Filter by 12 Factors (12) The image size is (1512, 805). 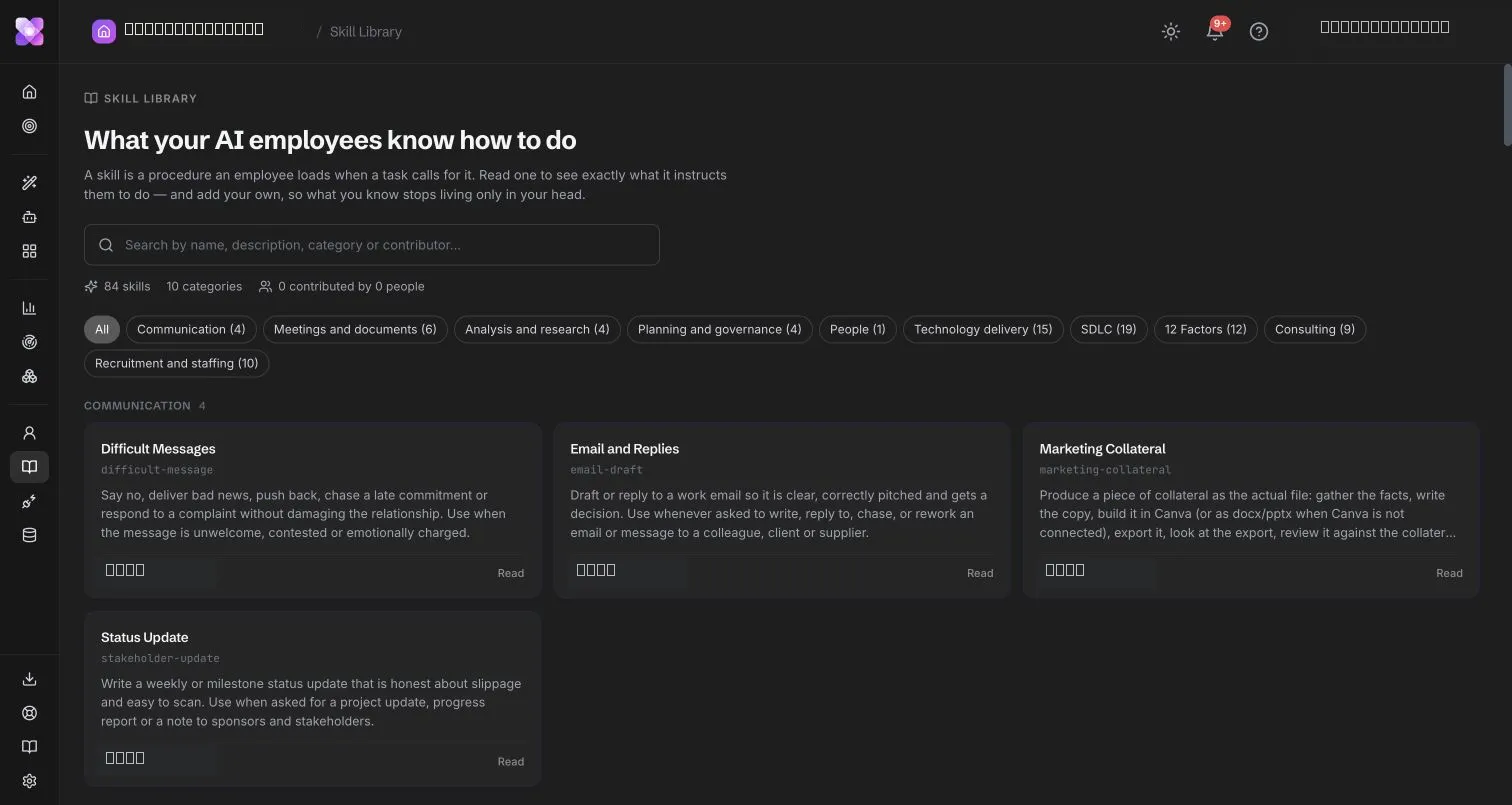[1206, 329]
